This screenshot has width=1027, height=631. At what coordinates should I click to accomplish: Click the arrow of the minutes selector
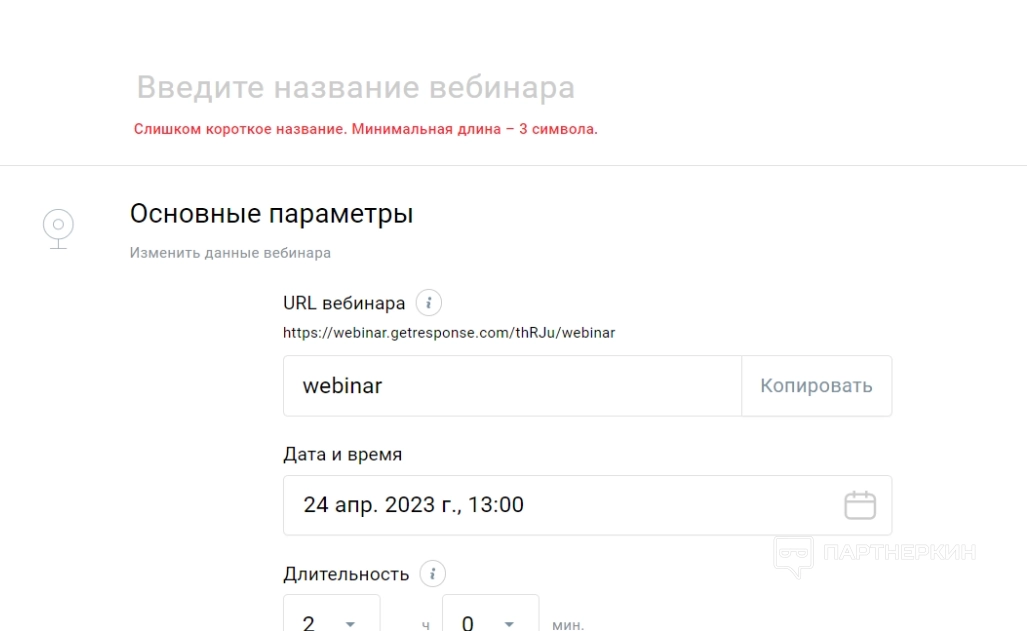509,624
